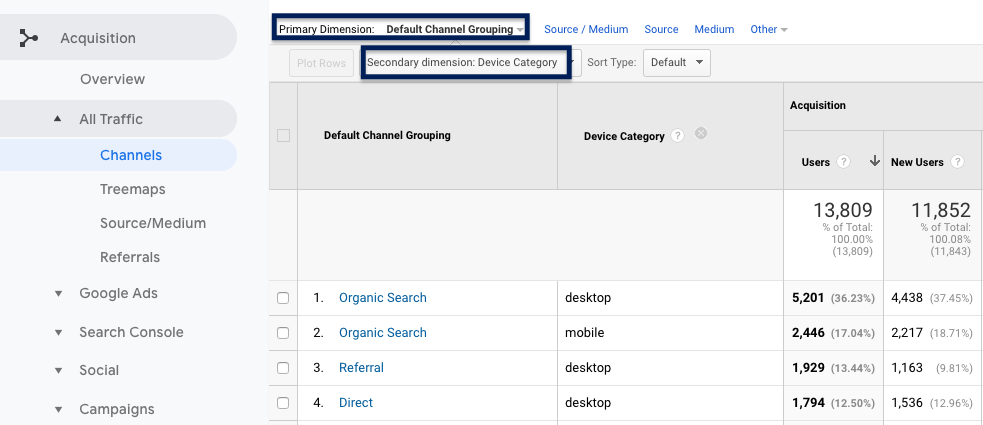This screenshot has height=425, width=983.
Task: Open the Treemaps report
Action: (x=132, y=189)
